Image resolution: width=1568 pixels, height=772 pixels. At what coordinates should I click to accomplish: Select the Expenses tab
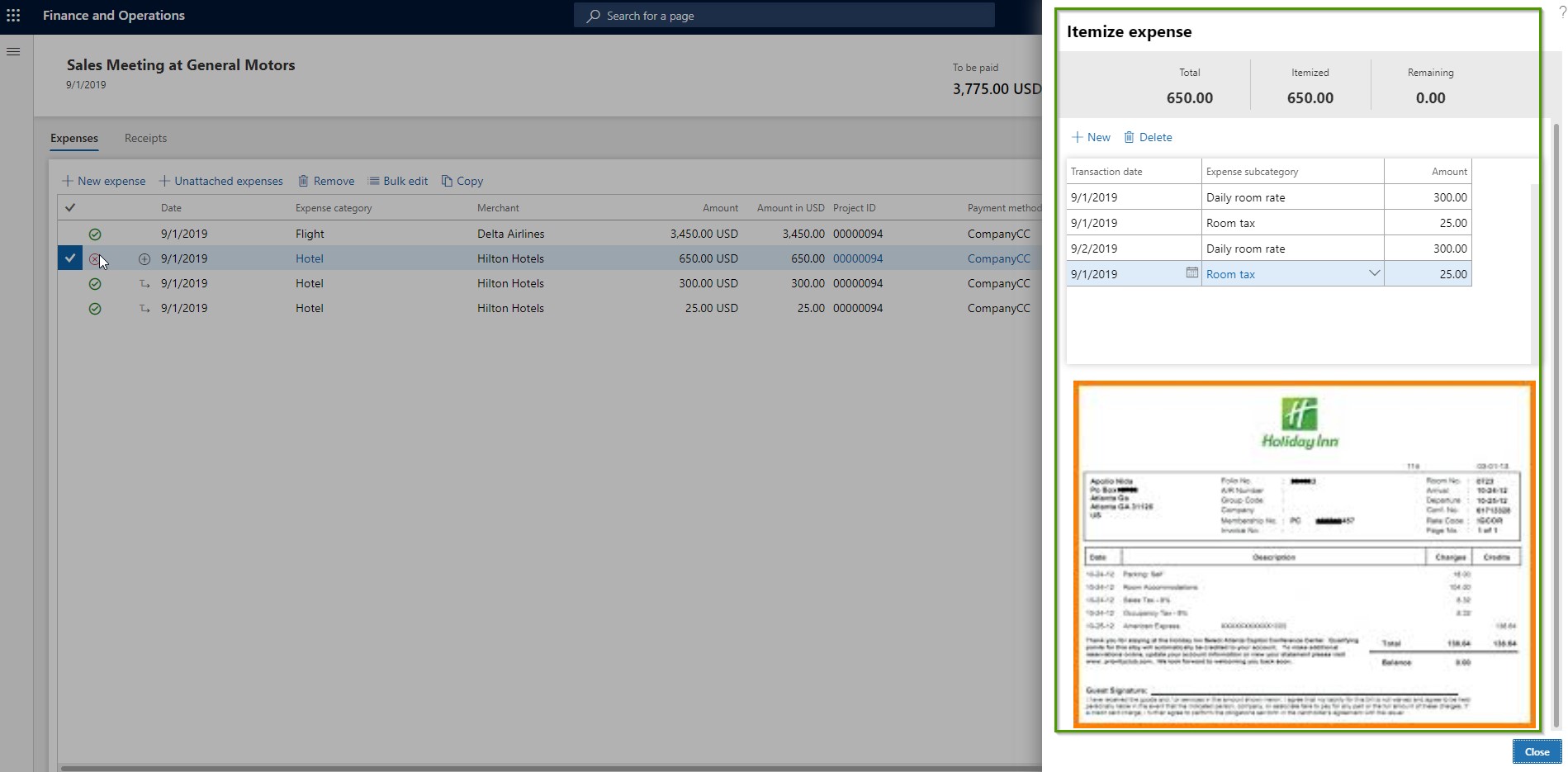[x=73, y=138]
